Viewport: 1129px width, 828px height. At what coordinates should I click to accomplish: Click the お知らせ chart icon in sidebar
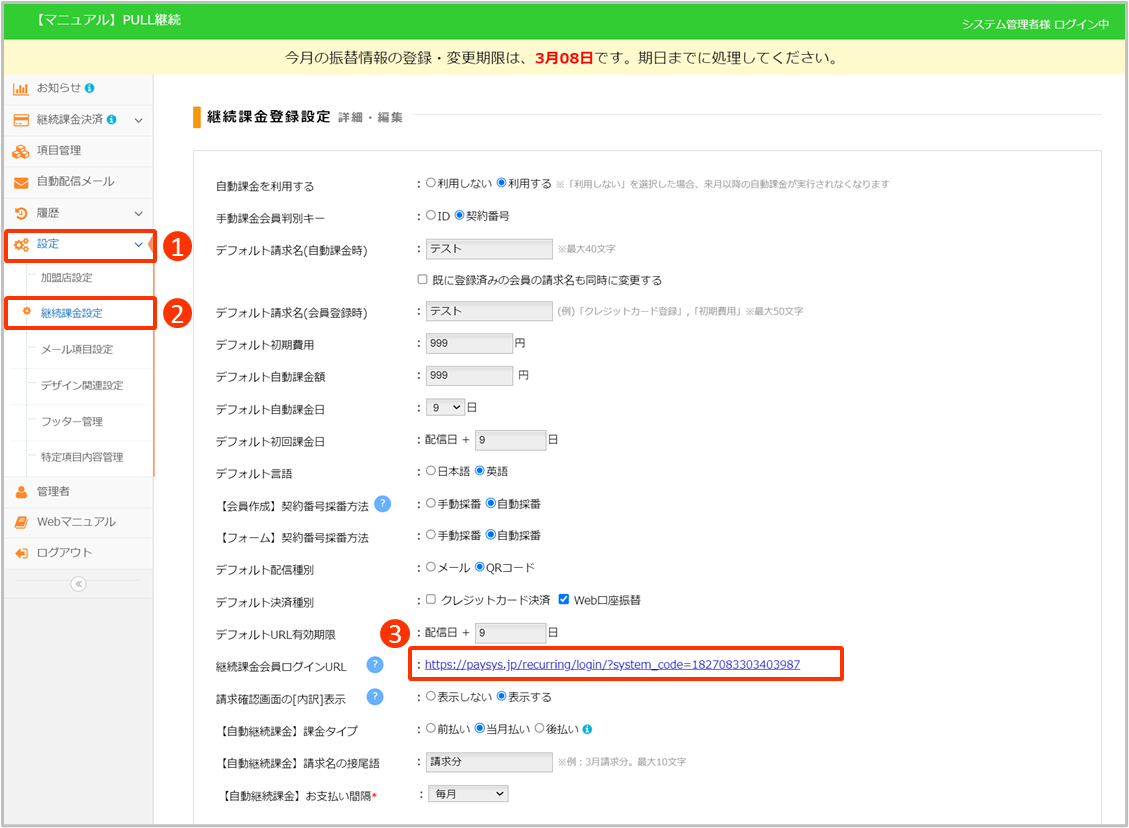20,89
